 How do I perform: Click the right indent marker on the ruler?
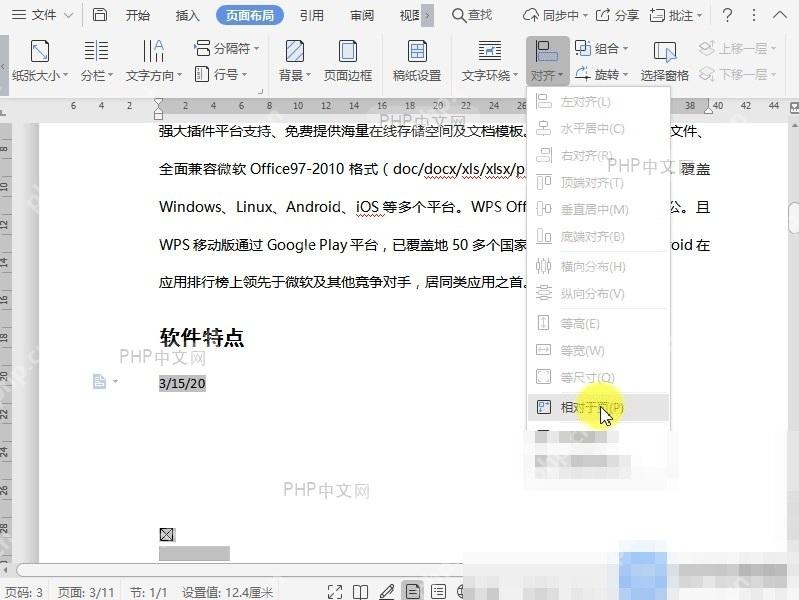(x=709, y=109)
